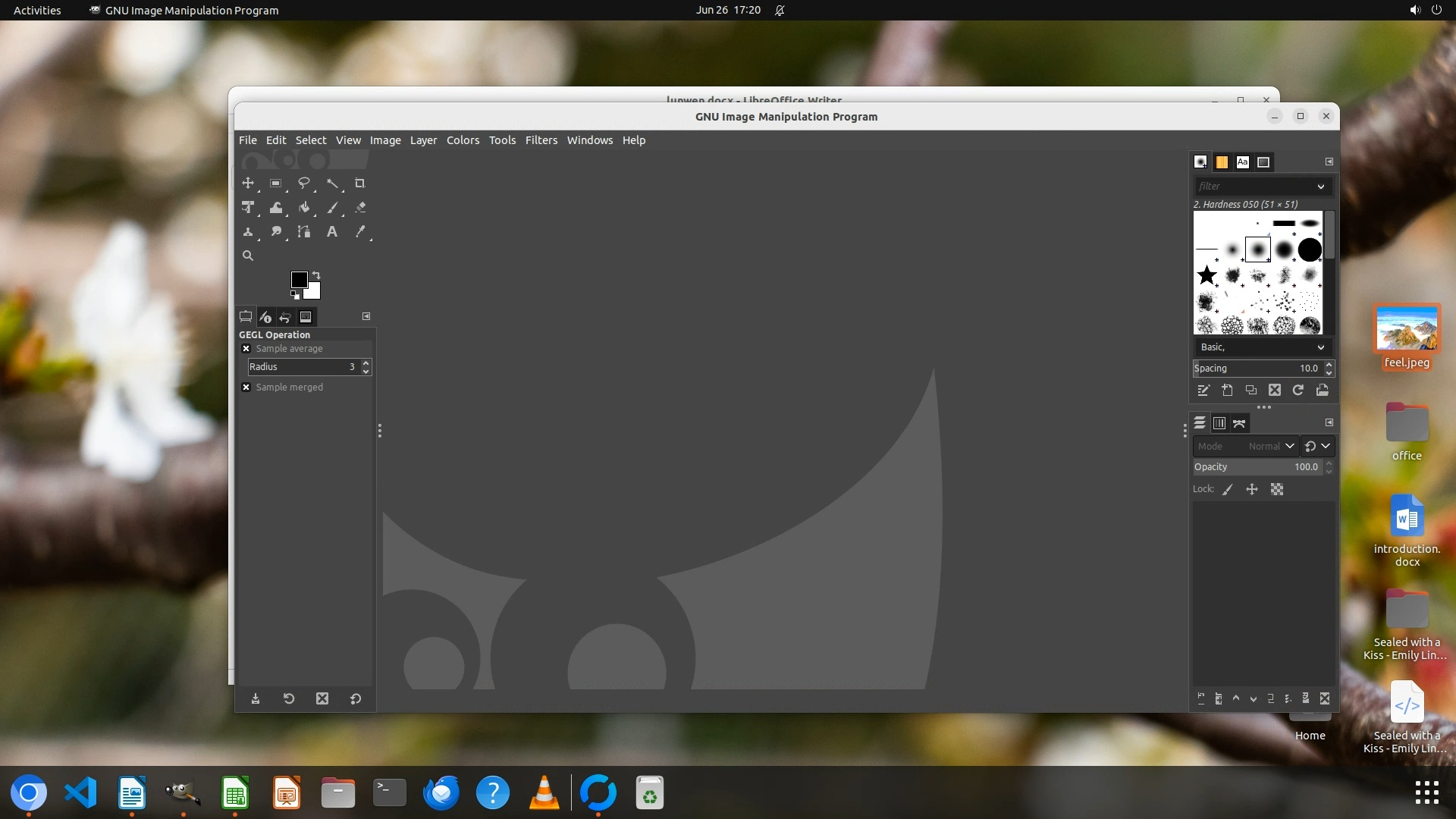
Task: Select the Free Select lasso tool
Action: pyautogui.click(x=303, y=183)
